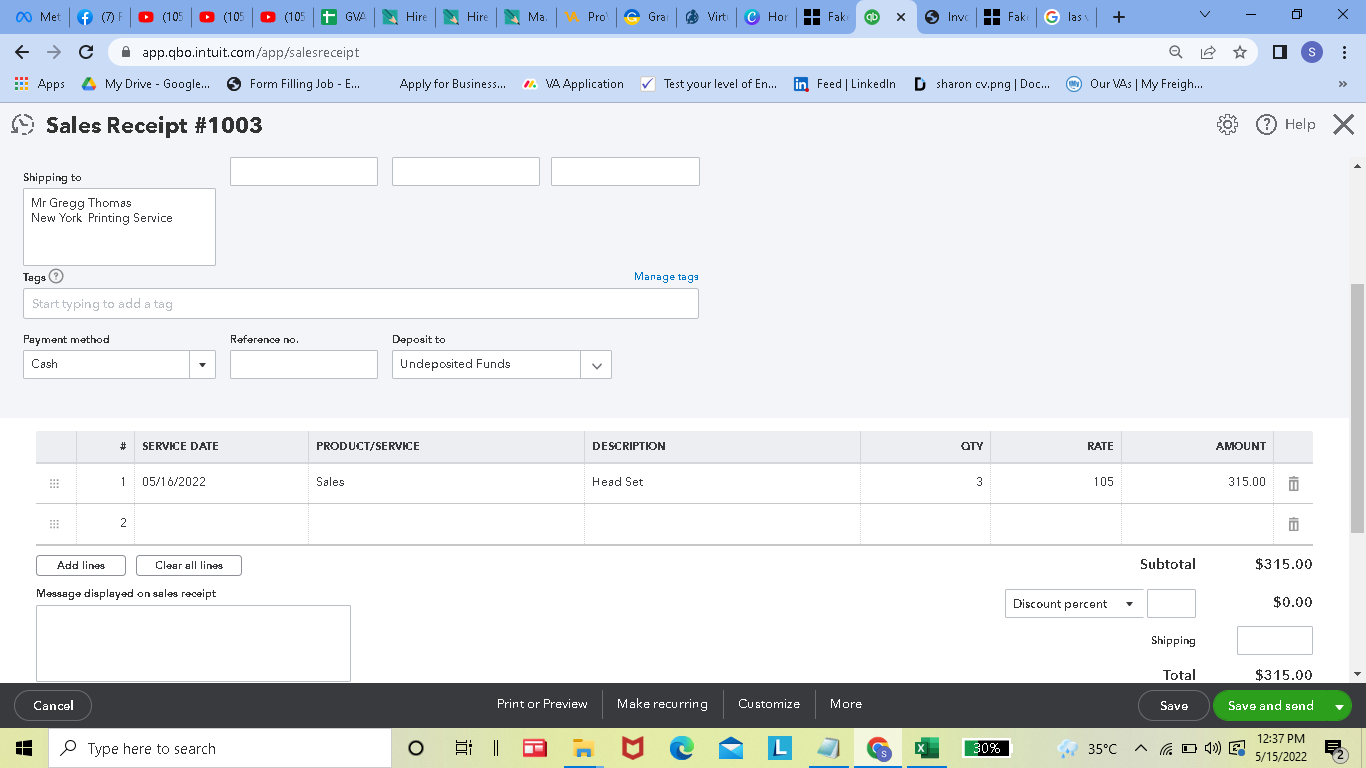The width and height of the screenshot is (1366, 768).
Task: Share this page using the share icon
Action: 1207,52
